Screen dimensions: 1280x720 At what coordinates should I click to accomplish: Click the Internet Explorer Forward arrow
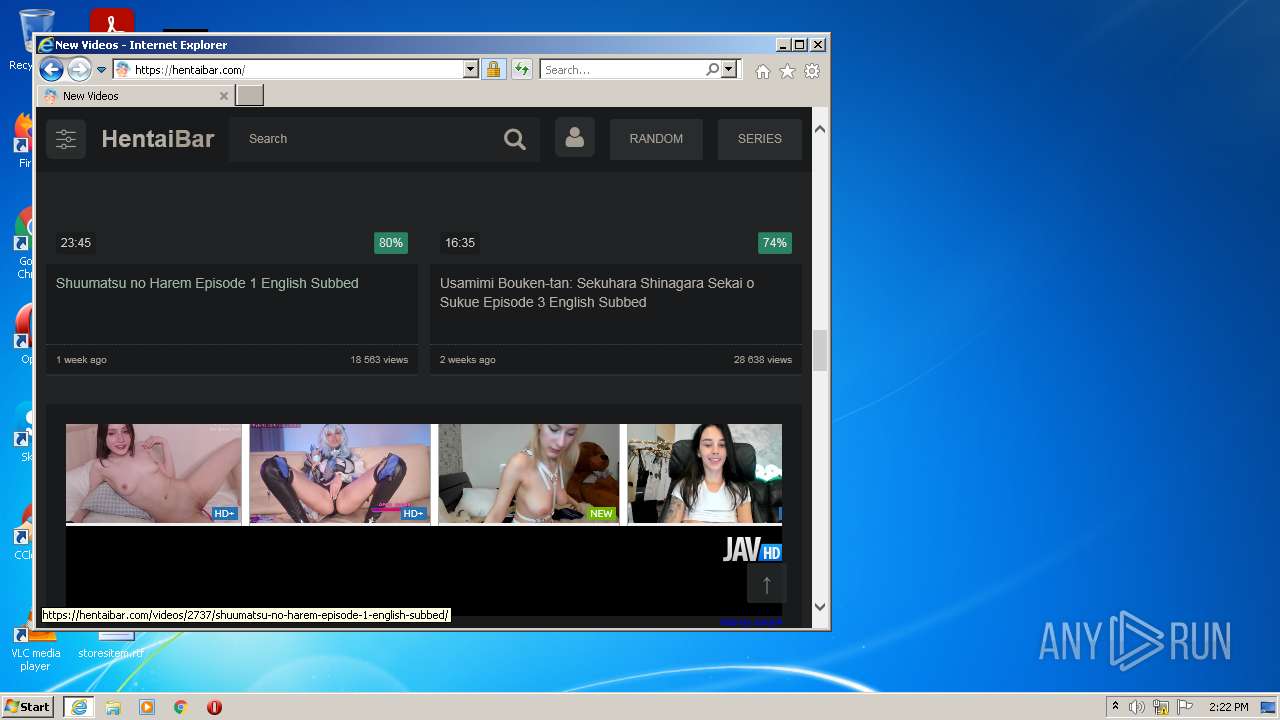pos(79,69)
